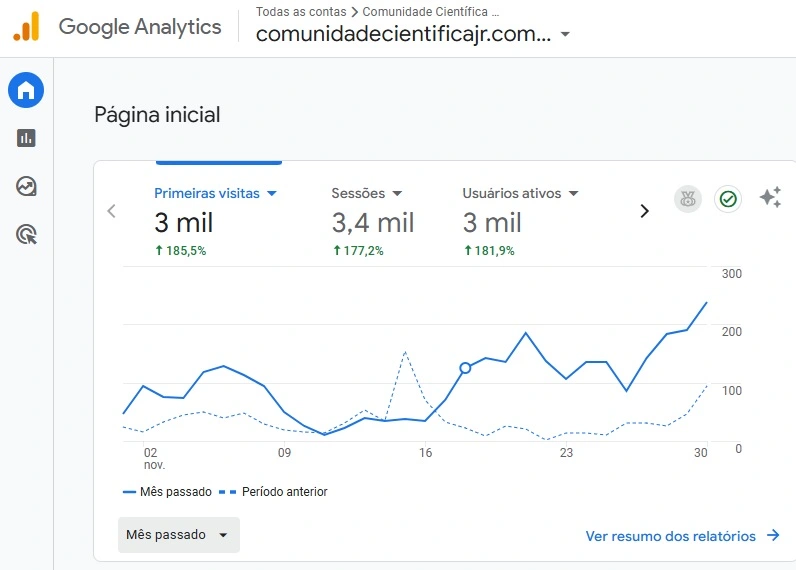Image resolution: width=796 pixels, height=570 pixels.
Task: Open the Reports bar chart icon
Action: [26, 138]
